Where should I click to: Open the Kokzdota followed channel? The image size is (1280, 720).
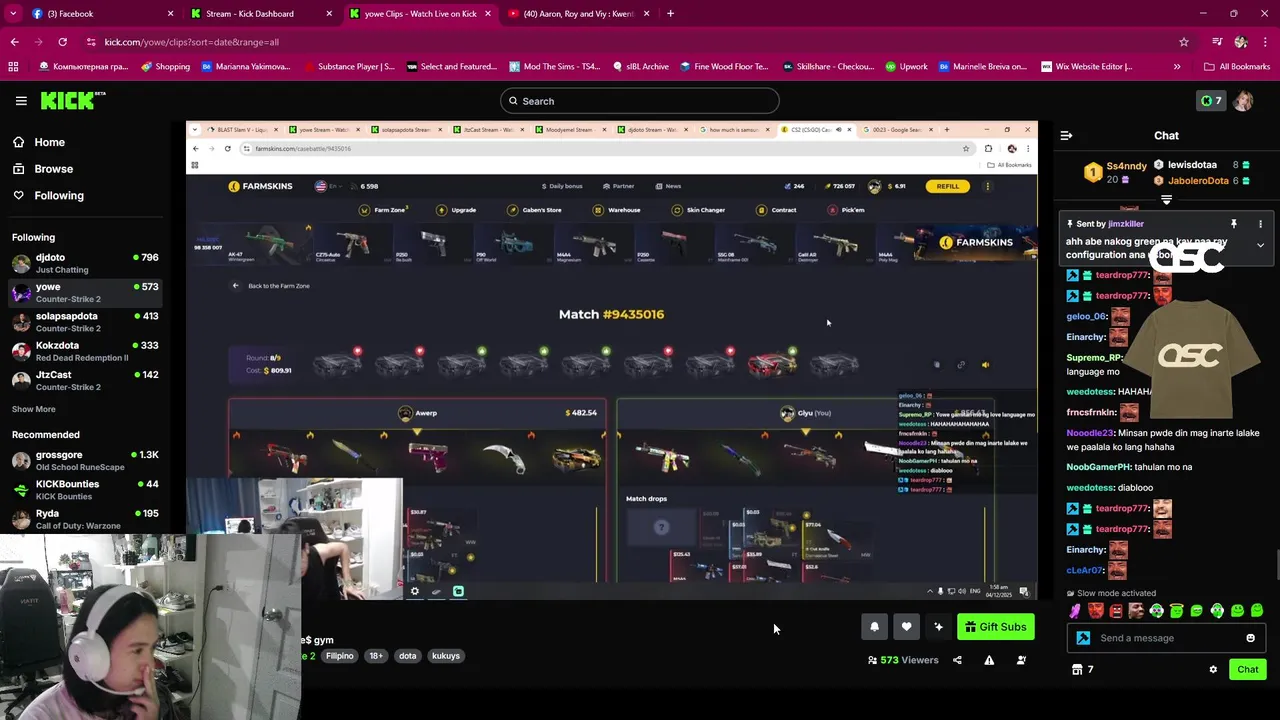click(x=85, y=351)
